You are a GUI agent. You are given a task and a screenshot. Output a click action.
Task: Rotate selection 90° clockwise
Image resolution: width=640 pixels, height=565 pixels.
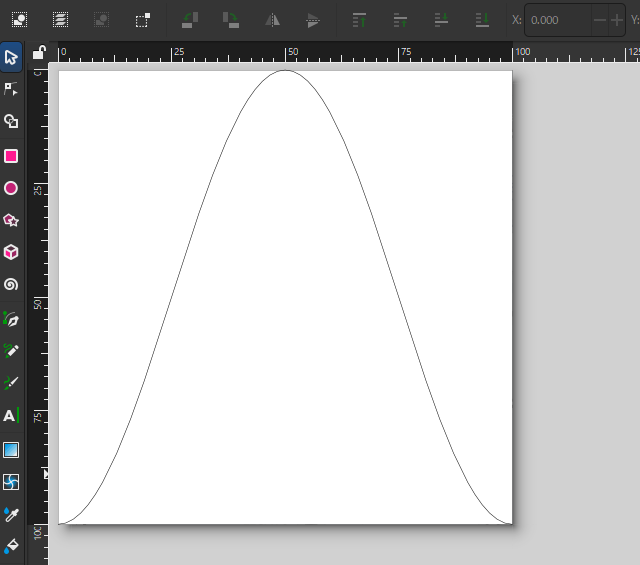click(231, 20)
